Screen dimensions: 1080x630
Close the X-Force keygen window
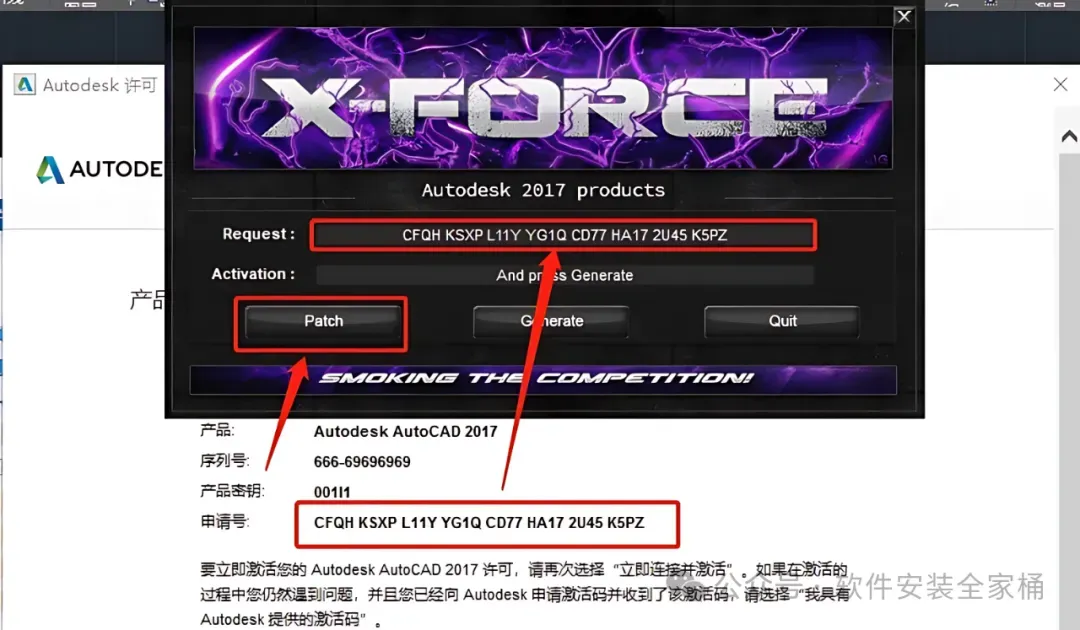pos(904,17)
